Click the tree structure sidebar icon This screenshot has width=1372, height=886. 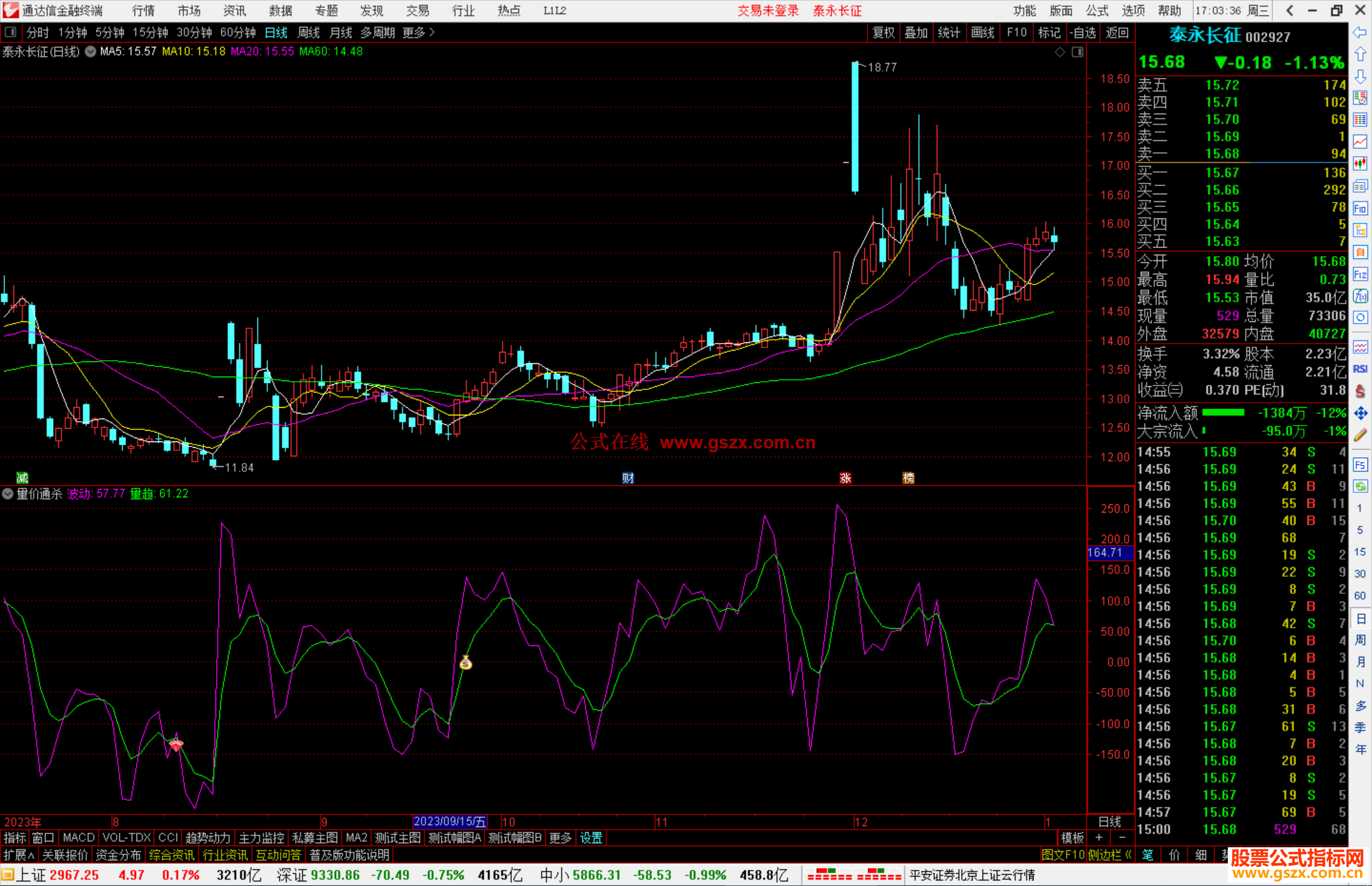click(x=1360, y=230)
